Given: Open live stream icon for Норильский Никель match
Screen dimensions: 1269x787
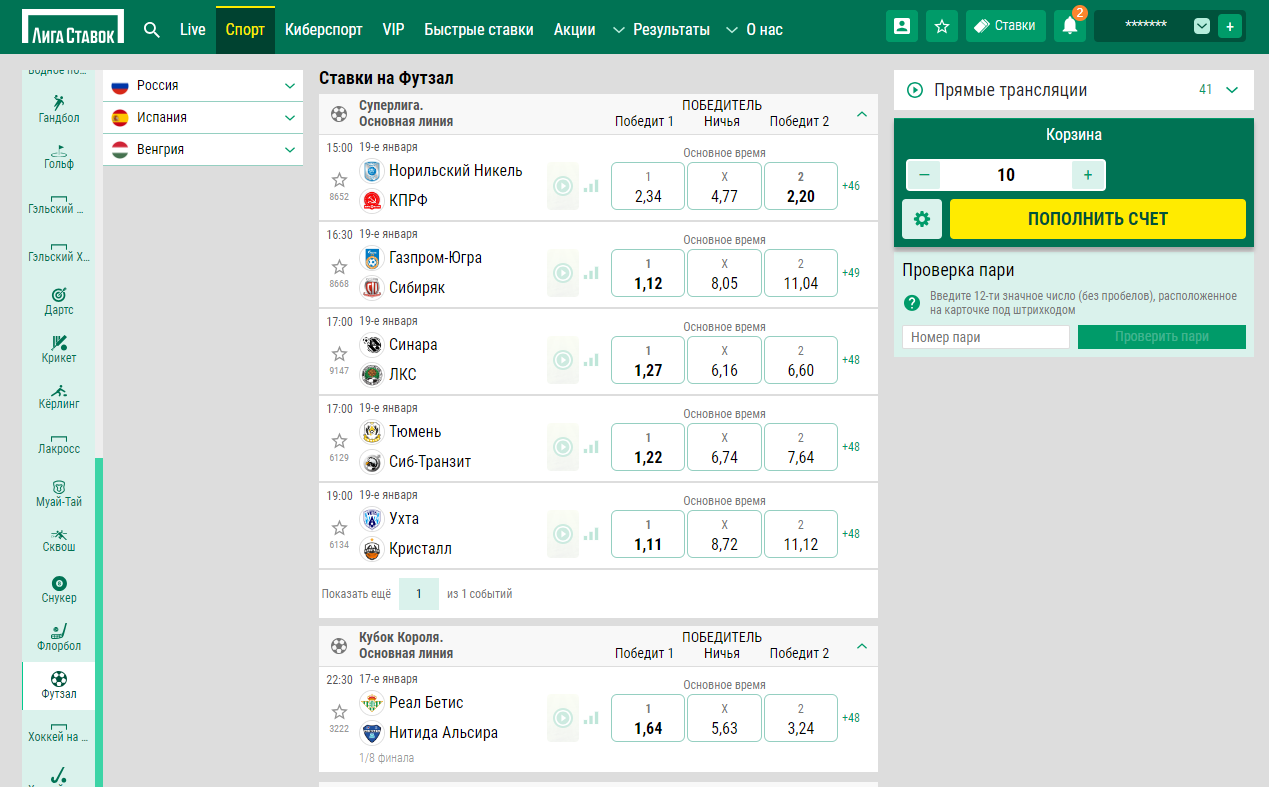Looking at the screenshot, I should [563, 186].
